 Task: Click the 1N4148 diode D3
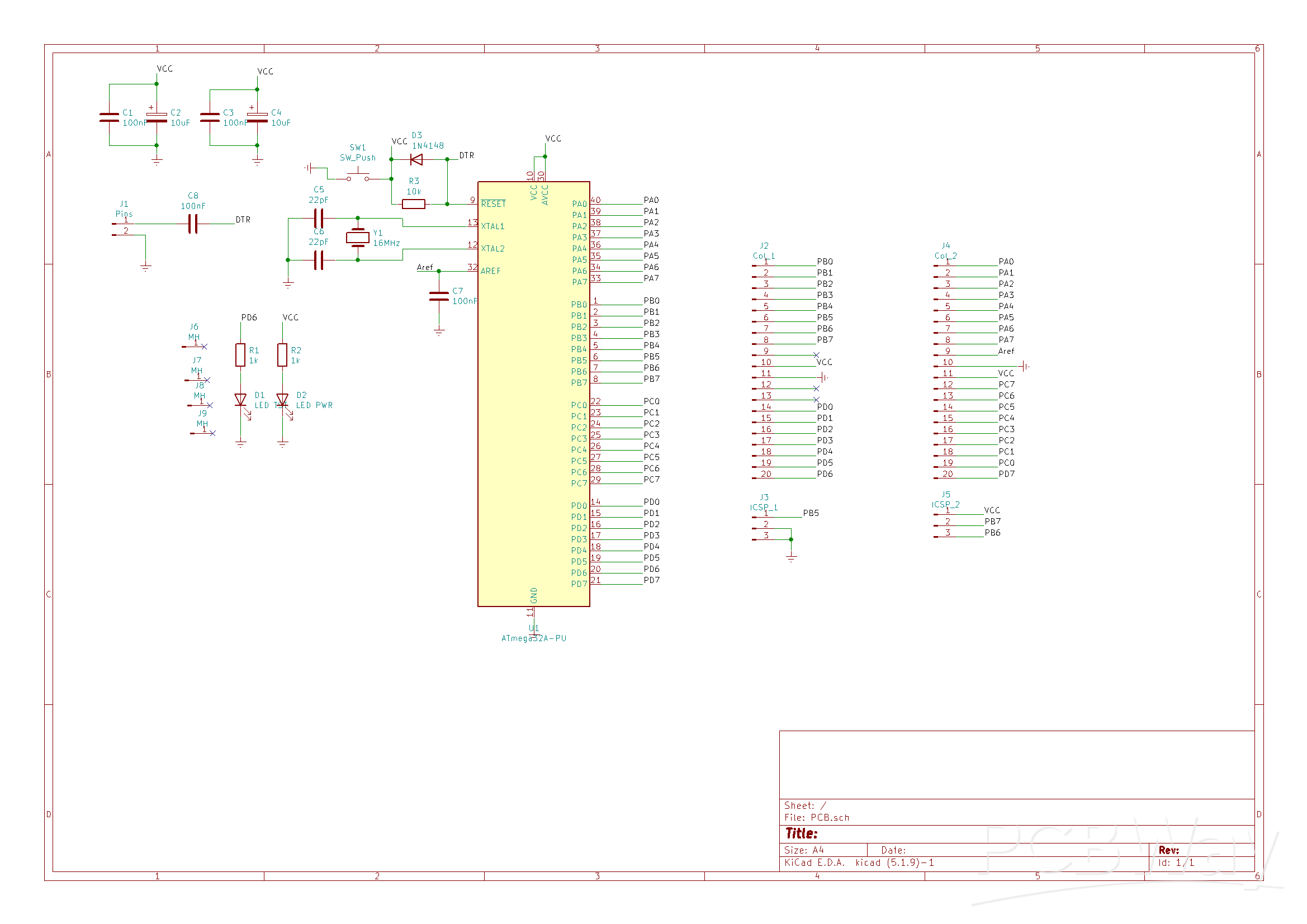coord(416,159)
